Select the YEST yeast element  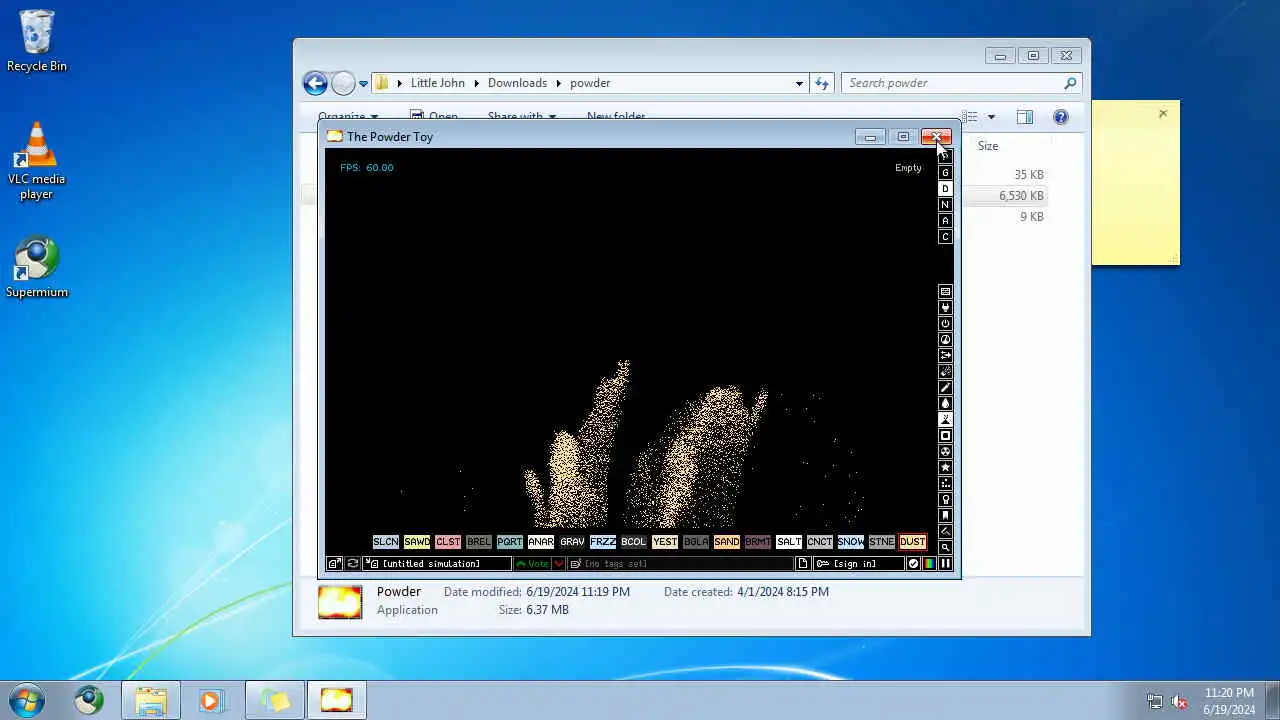[665, 542]
